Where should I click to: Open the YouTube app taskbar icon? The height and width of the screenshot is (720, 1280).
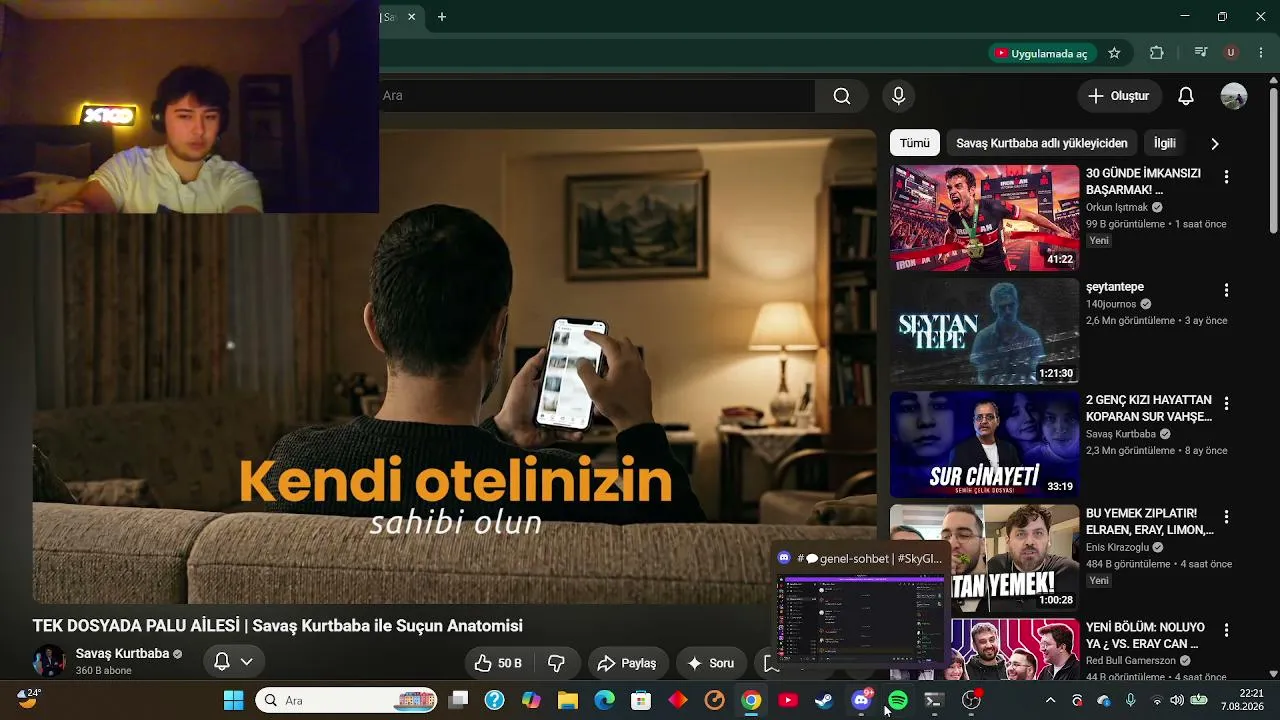788,701
